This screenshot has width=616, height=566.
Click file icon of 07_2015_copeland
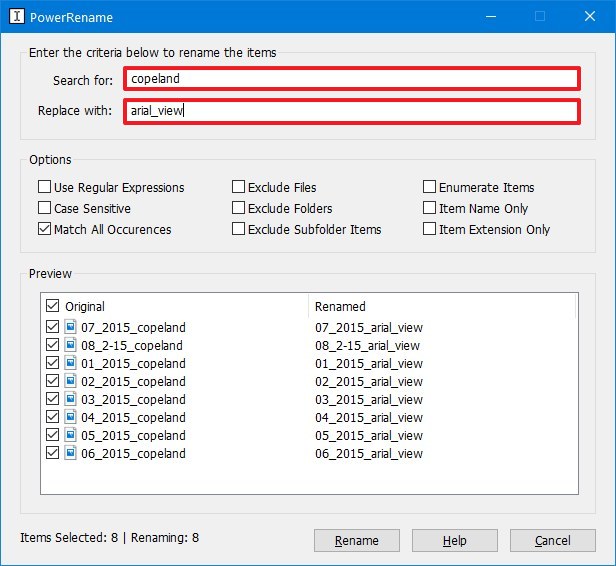click(70, 327)
